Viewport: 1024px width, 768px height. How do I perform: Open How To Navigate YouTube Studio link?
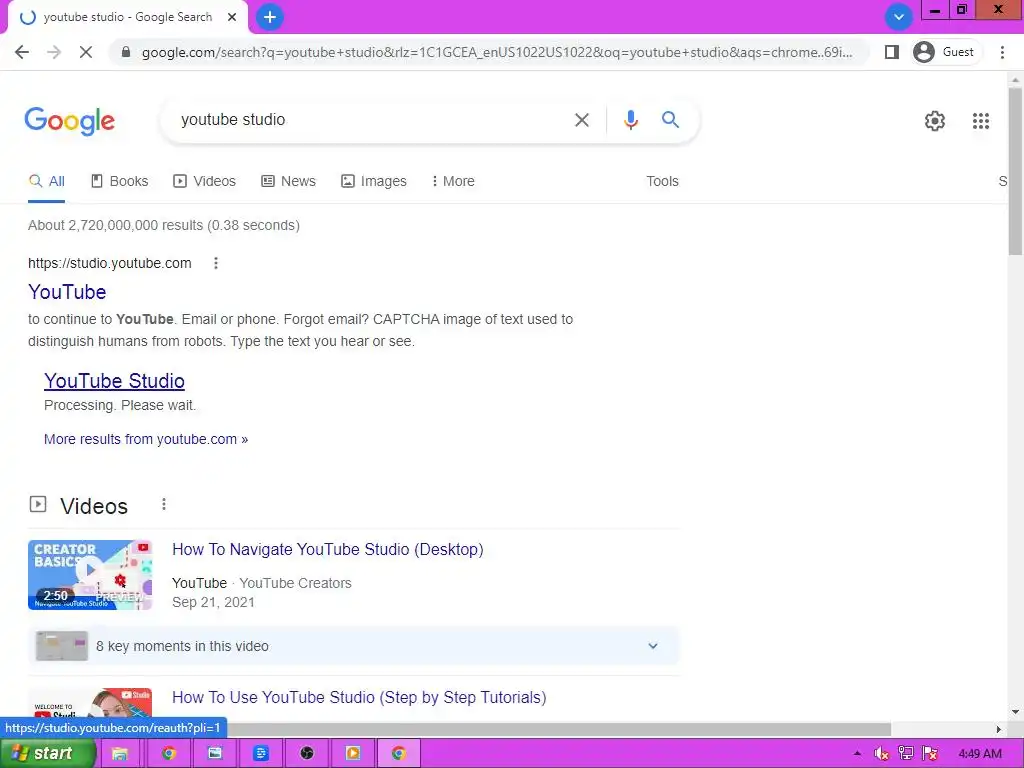pos(328,549)
